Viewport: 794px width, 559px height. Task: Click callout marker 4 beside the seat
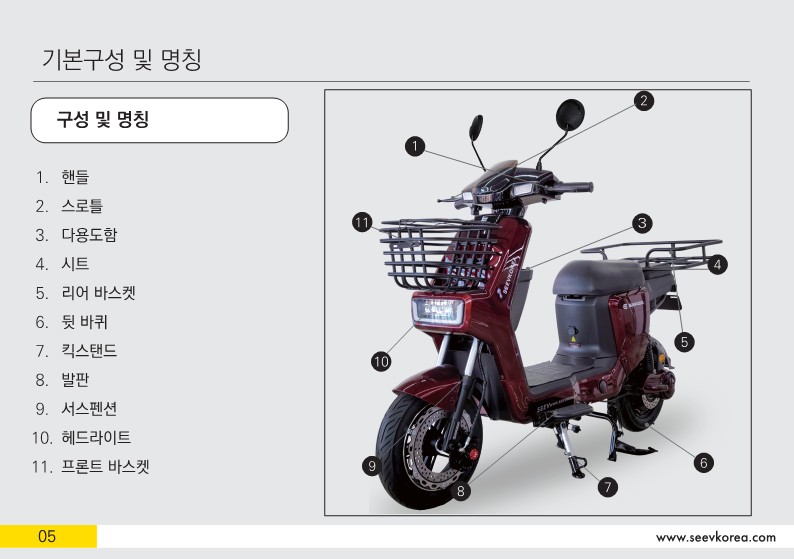[717, 264]
